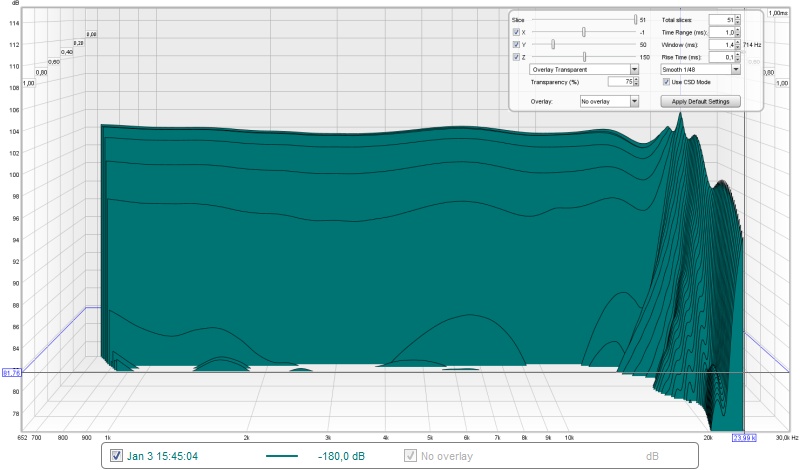The width and height of the screenshot is (800, 470).
Task: Disable the Use CSD Mode checkbox
Action: click(x=666, y=82)
